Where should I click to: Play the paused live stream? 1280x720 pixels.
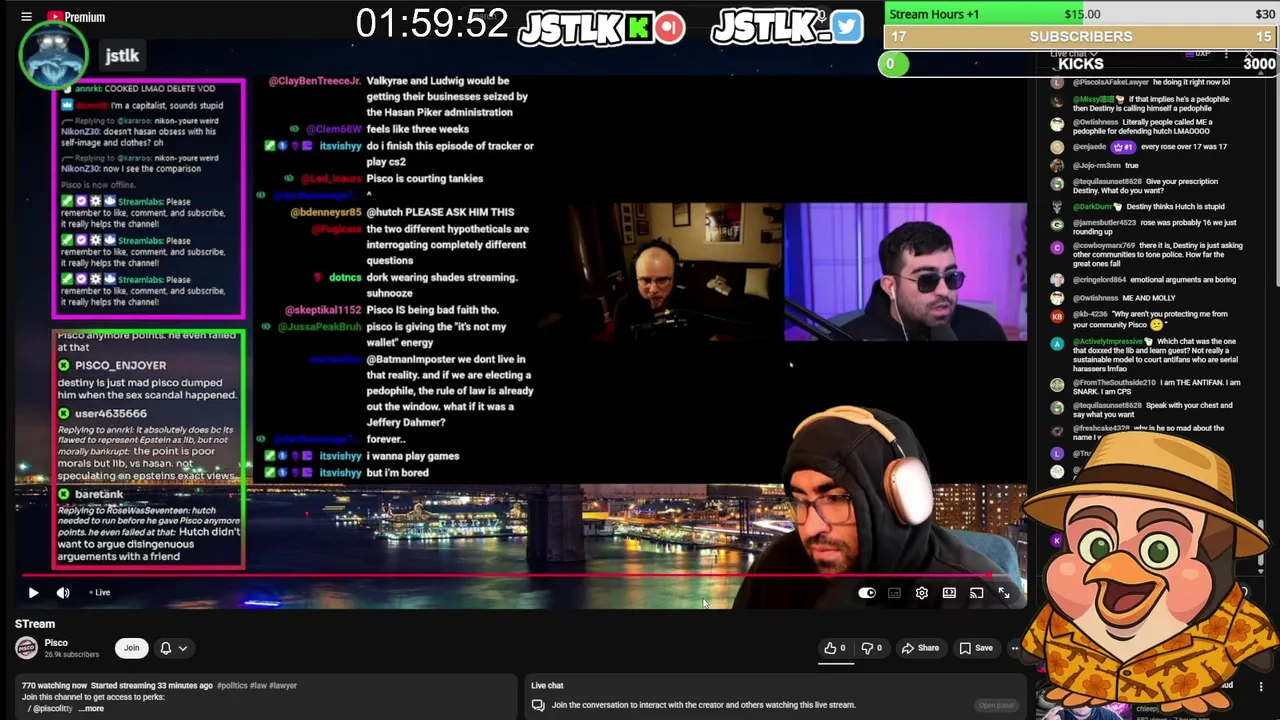pos(33,593)
